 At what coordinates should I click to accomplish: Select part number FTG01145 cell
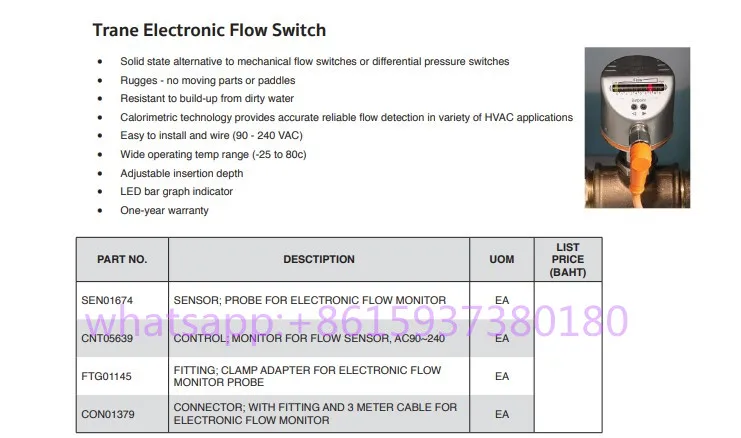click(107, 376)
